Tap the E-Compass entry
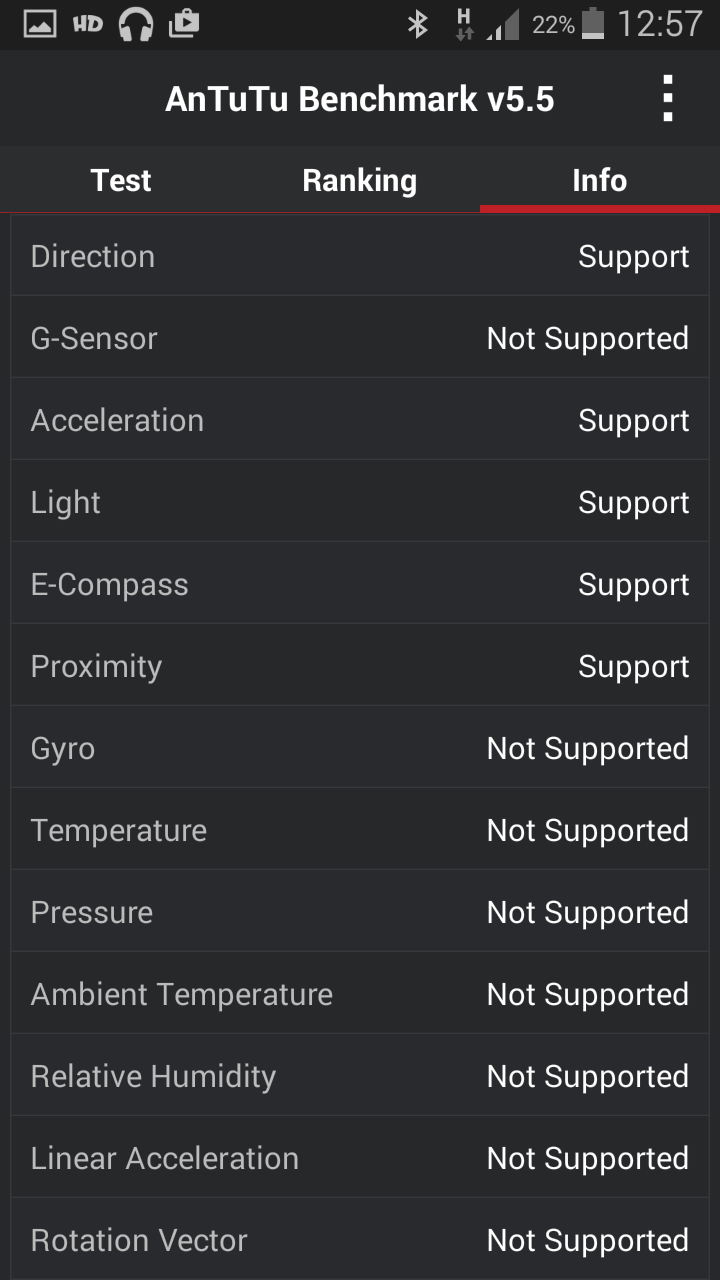720x1280 pixels. coord(360,584)
